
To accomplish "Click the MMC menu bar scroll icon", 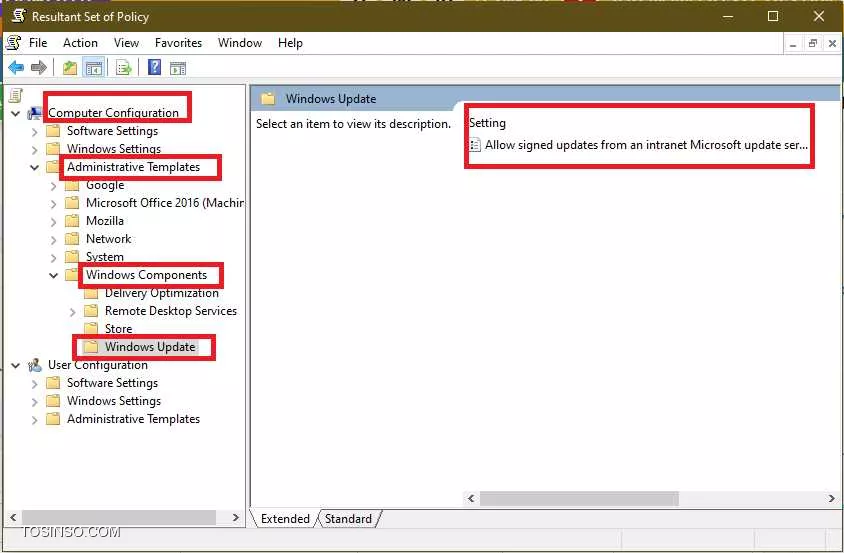I will [13, 43].
